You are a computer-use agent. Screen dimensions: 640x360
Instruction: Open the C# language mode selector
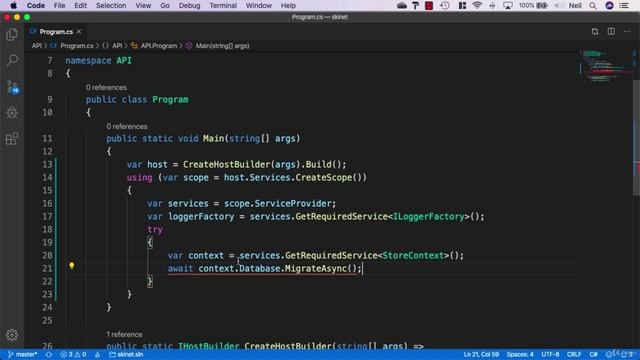point(593,354)
